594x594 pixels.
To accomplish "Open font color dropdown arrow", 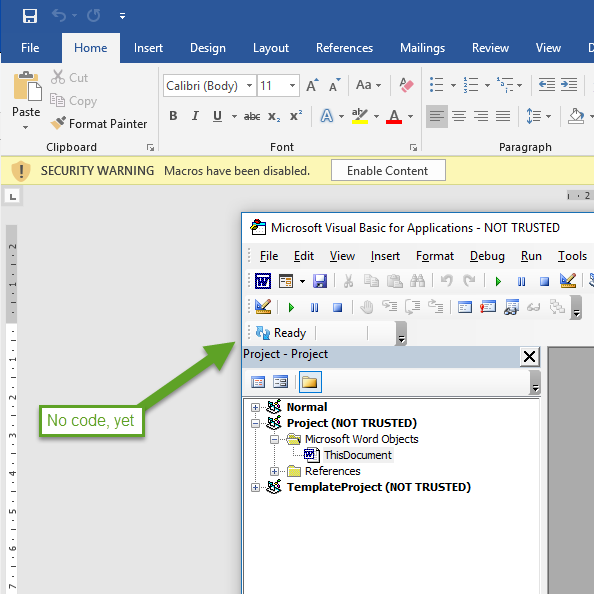I will pyautogui.click(x=410, y=116).
